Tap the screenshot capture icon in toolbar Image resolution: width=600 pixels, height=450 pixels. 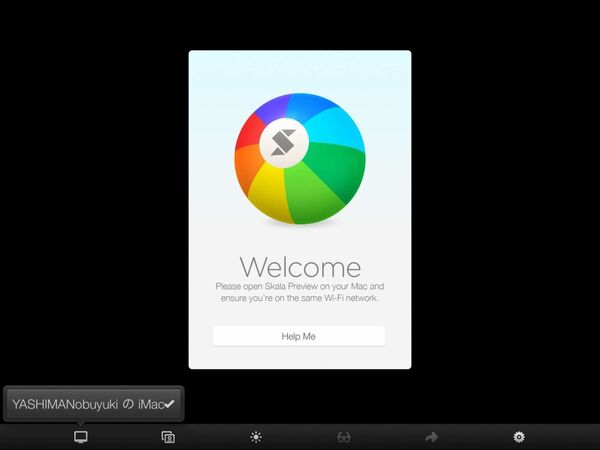click(168, 437)
